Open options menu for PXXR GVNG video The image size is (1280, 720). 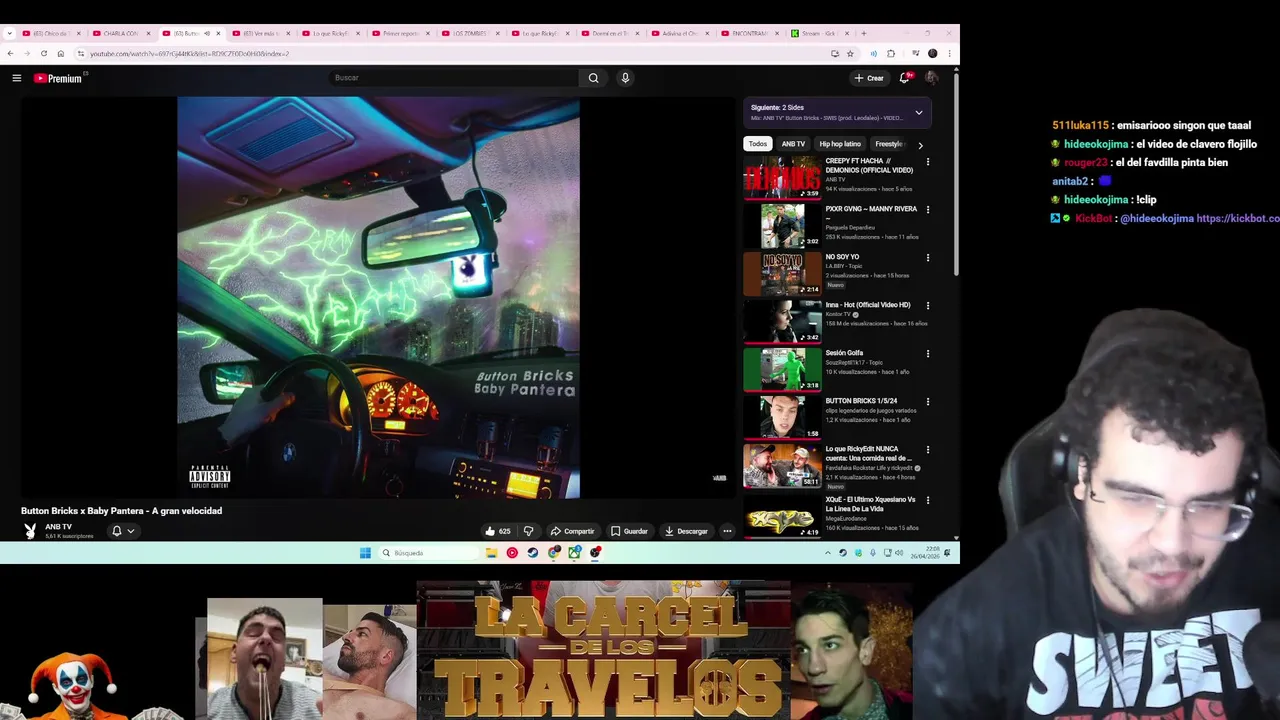[928, 210]
